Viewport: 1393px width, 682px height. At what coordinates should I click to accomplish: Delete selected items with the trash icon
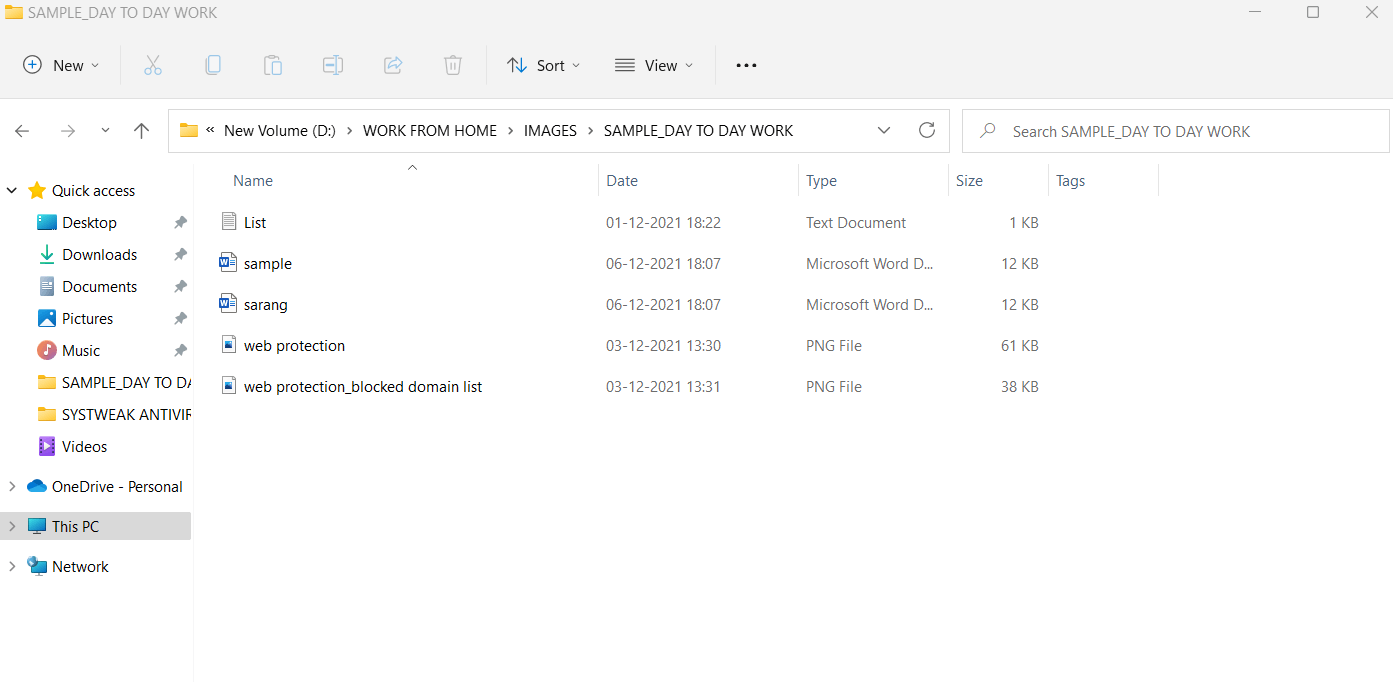click(x=452, y=65)
